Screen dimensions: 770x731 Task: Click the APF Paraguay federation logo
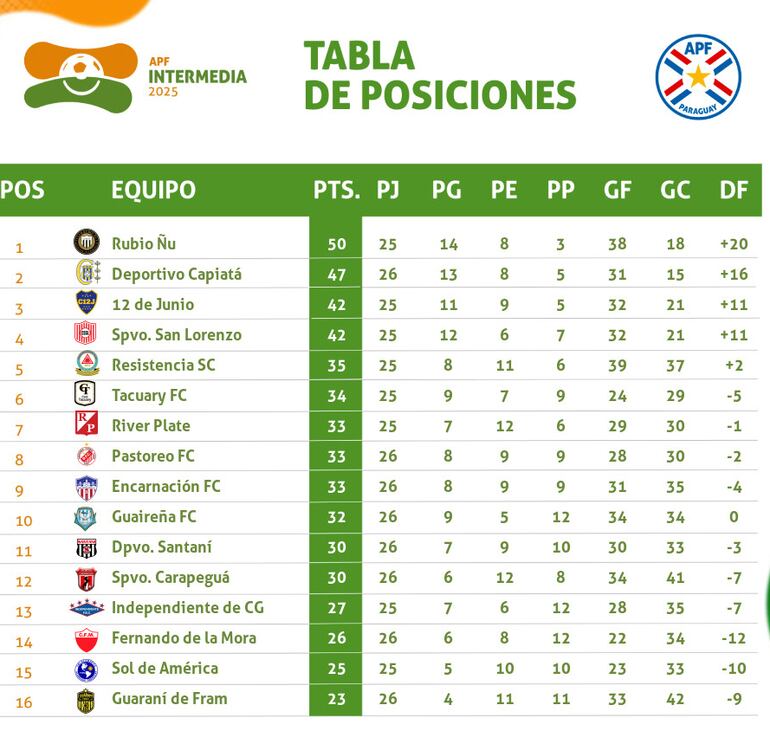[x=698, y=77]
